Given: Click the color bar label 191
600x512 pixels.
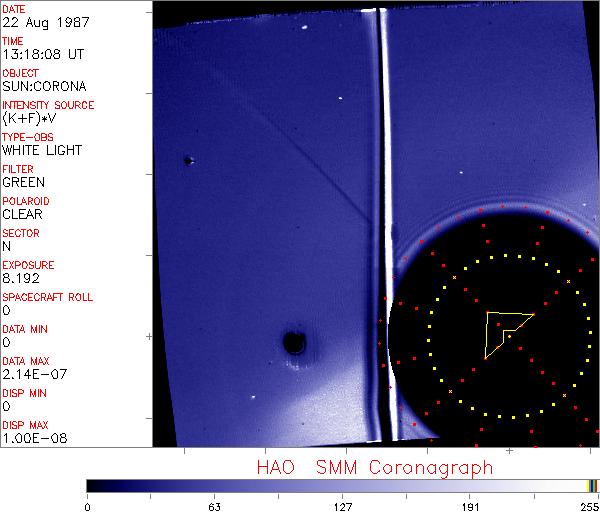Looking at the screenshot, I should 470,505.
